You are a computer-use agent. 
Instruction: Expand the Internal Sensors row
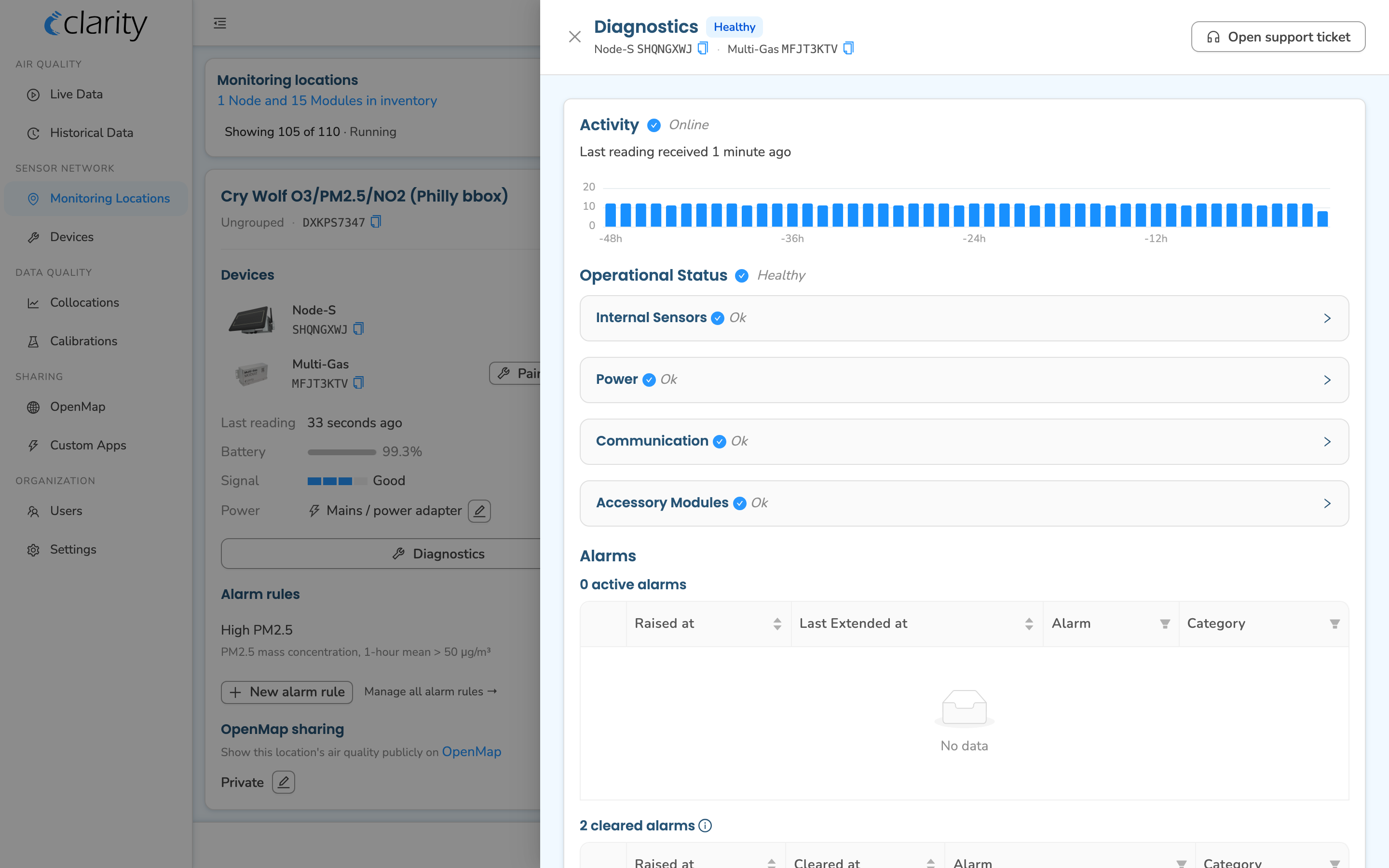click(964, 318)
